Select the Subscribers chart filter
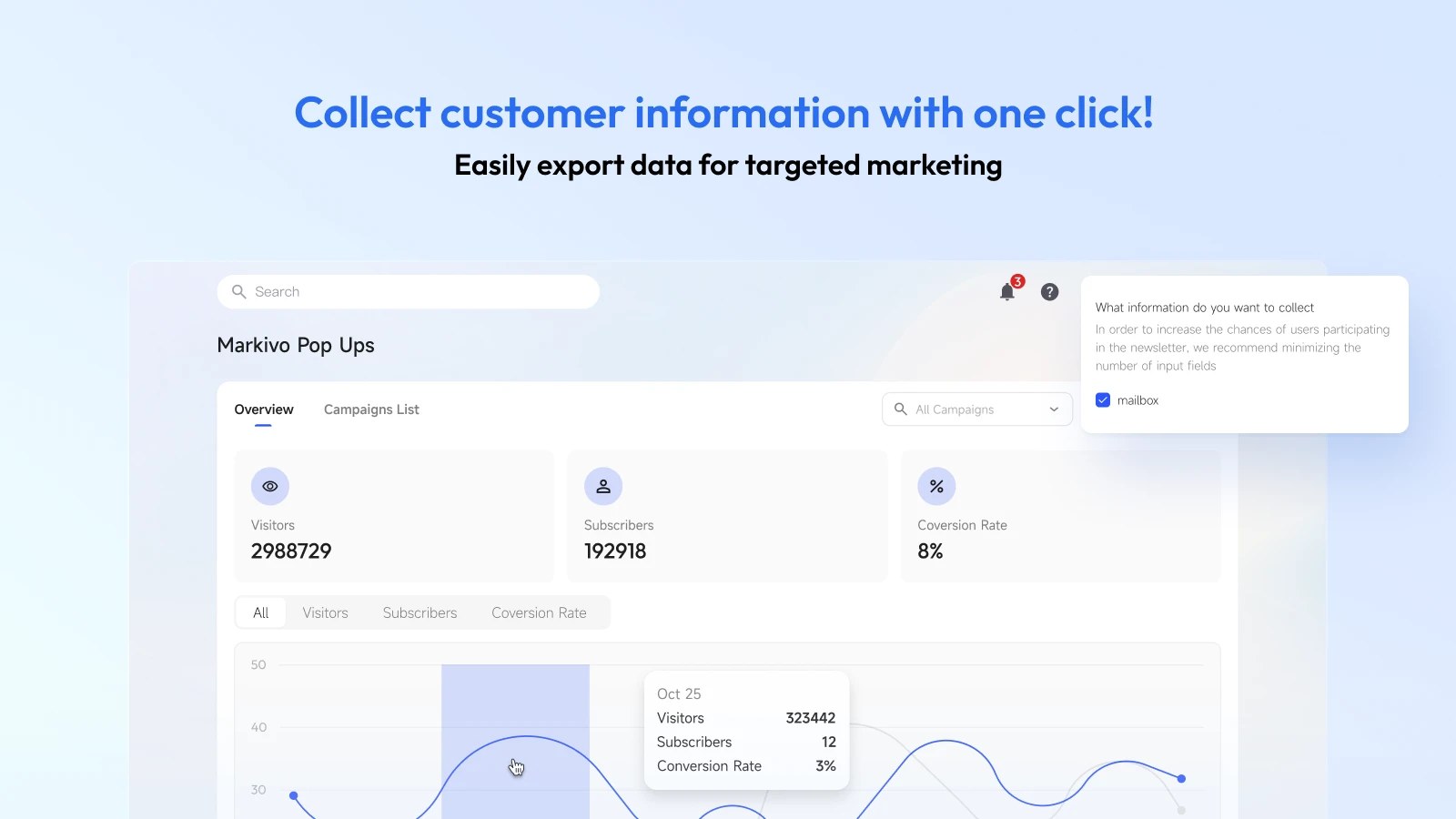1456x819 pixels. click(420, 612)
